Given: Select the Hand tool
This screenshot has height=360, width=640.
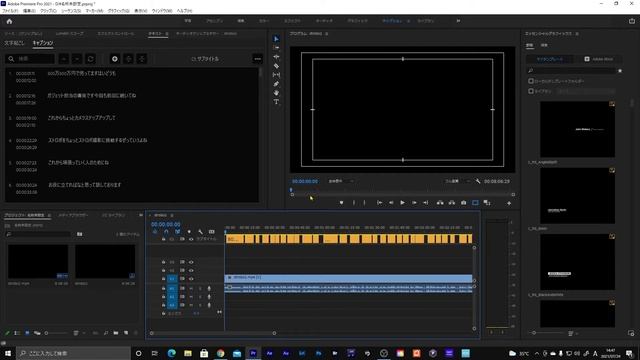Looking at the screenshot, I should pyautogui.click(x=276, y=93).
